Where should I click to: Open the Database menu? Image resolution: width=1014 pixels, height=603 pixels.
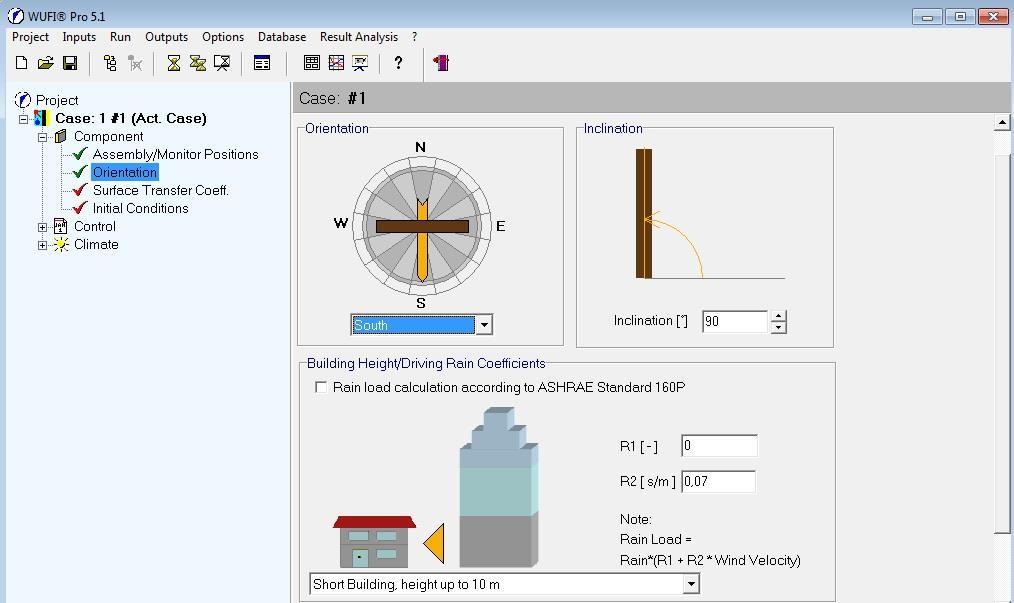(x=282, y=37)
